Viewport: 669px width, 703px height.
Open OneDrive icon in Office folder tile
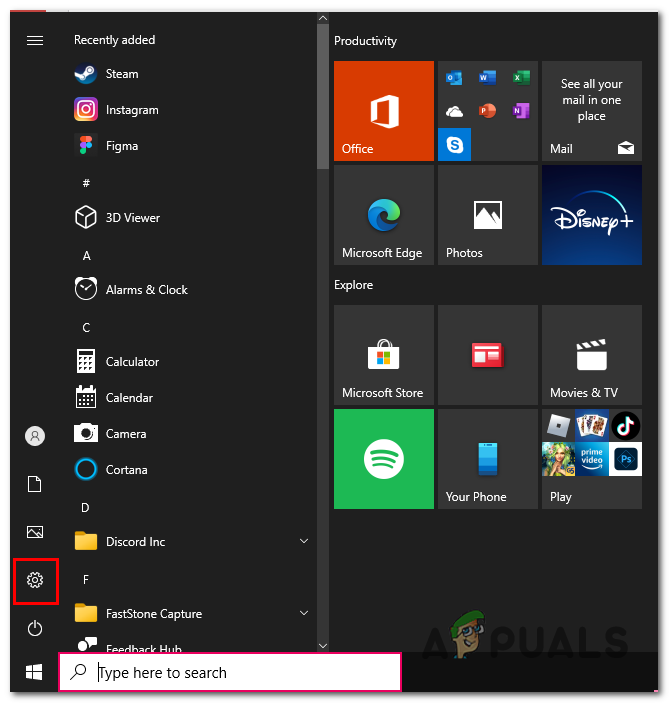tap(454, 111)
